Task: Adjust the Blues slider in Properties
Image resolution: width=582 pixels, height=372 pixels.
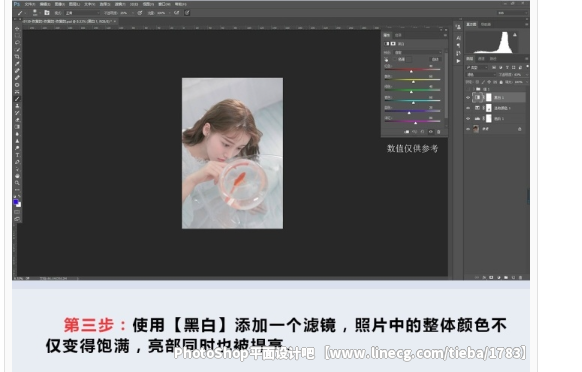Action: (x=409, y=112)
